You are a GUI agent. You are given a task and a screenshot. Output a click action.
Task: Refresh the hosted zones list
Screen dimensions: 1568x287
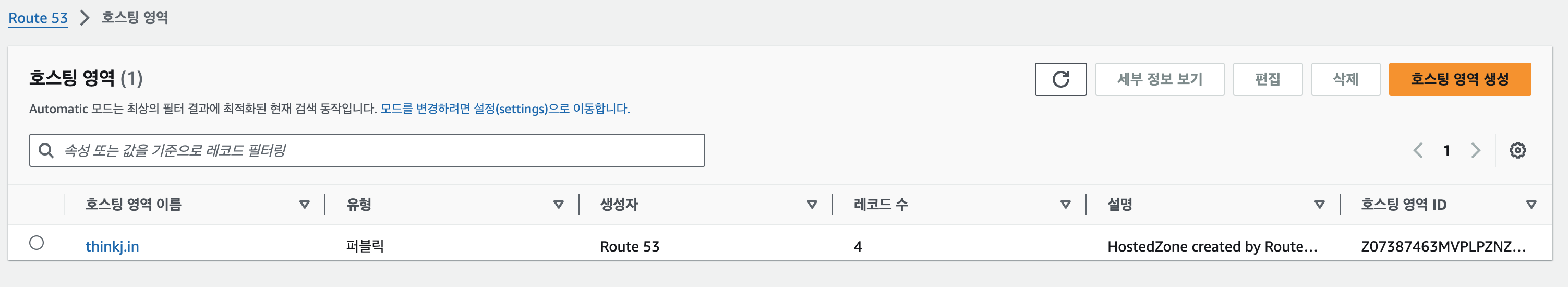(1060, 79)
